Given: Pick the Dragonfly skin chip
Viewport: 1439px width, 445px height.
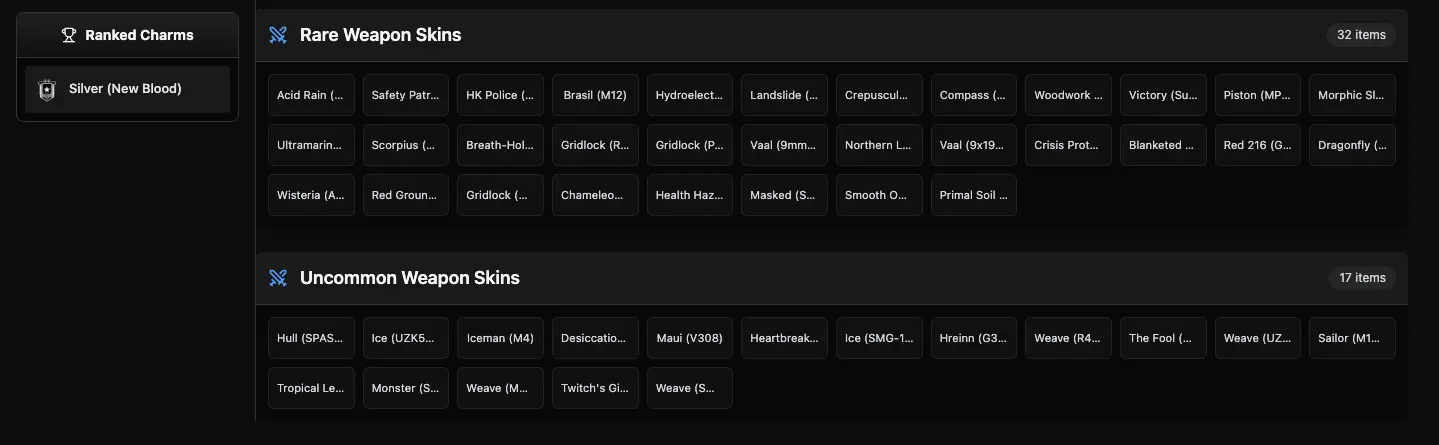Looking at the screenshot, I should [1352, 145].
